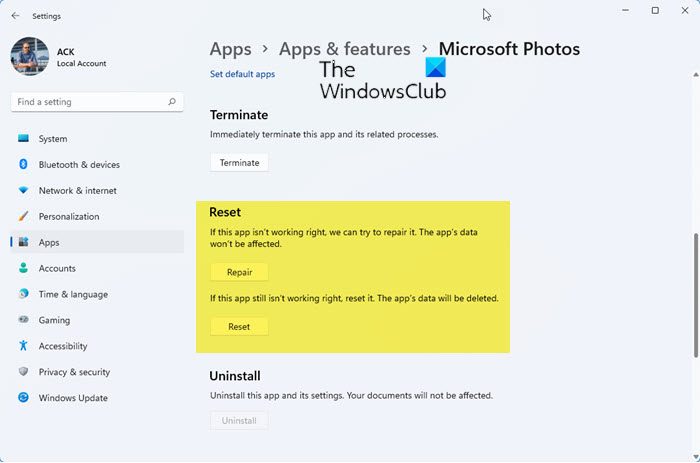The width and height of the screenshot is (700, 463).
Task: Click the Bluetooth & devices icon
Action: click(23, 165)
